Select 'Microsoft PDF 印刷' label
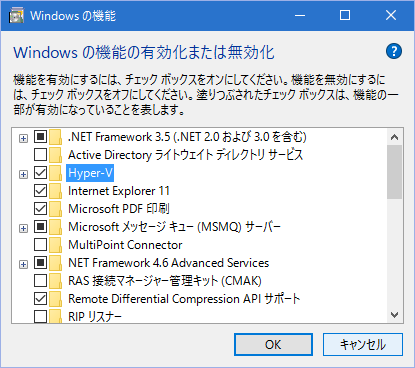The width and height of the screenshot is (415, 368). click(x=119, y=209)
